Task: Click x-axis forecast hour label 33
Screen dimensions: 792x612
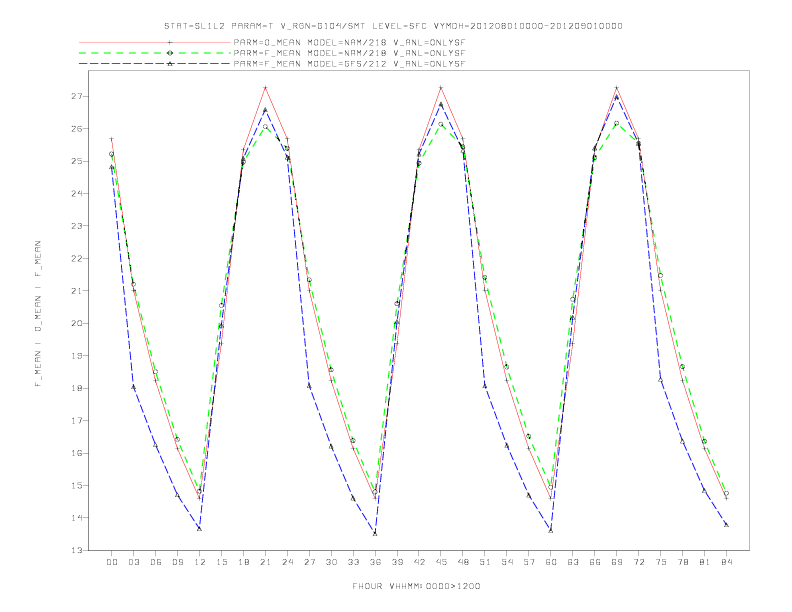Action: coord(353,562)
